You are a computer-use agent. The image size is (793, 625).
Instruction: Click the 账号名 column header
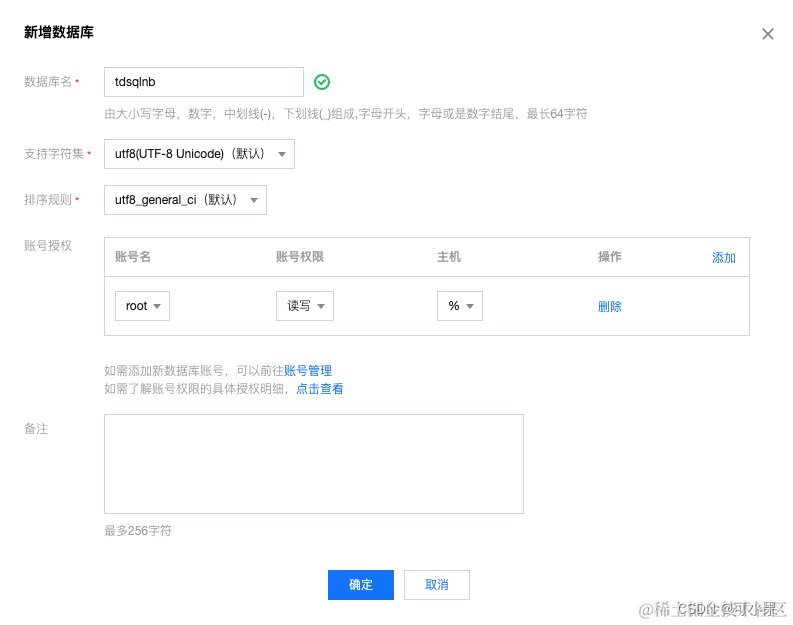(133, 257)
